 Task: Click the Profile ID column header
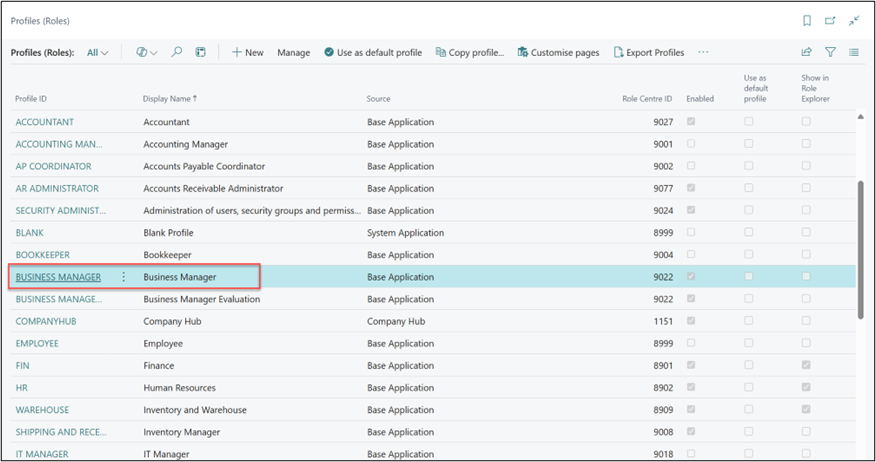31,99
